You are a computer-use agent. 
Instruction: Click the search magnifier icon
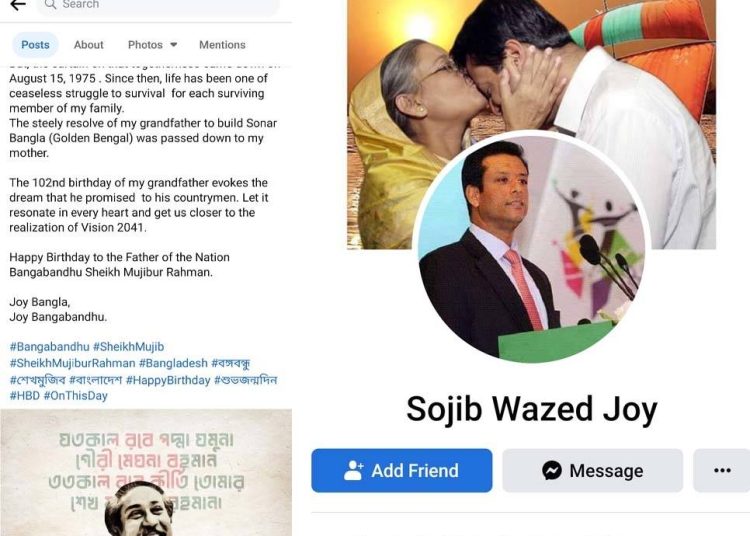[x=50, y=5]
